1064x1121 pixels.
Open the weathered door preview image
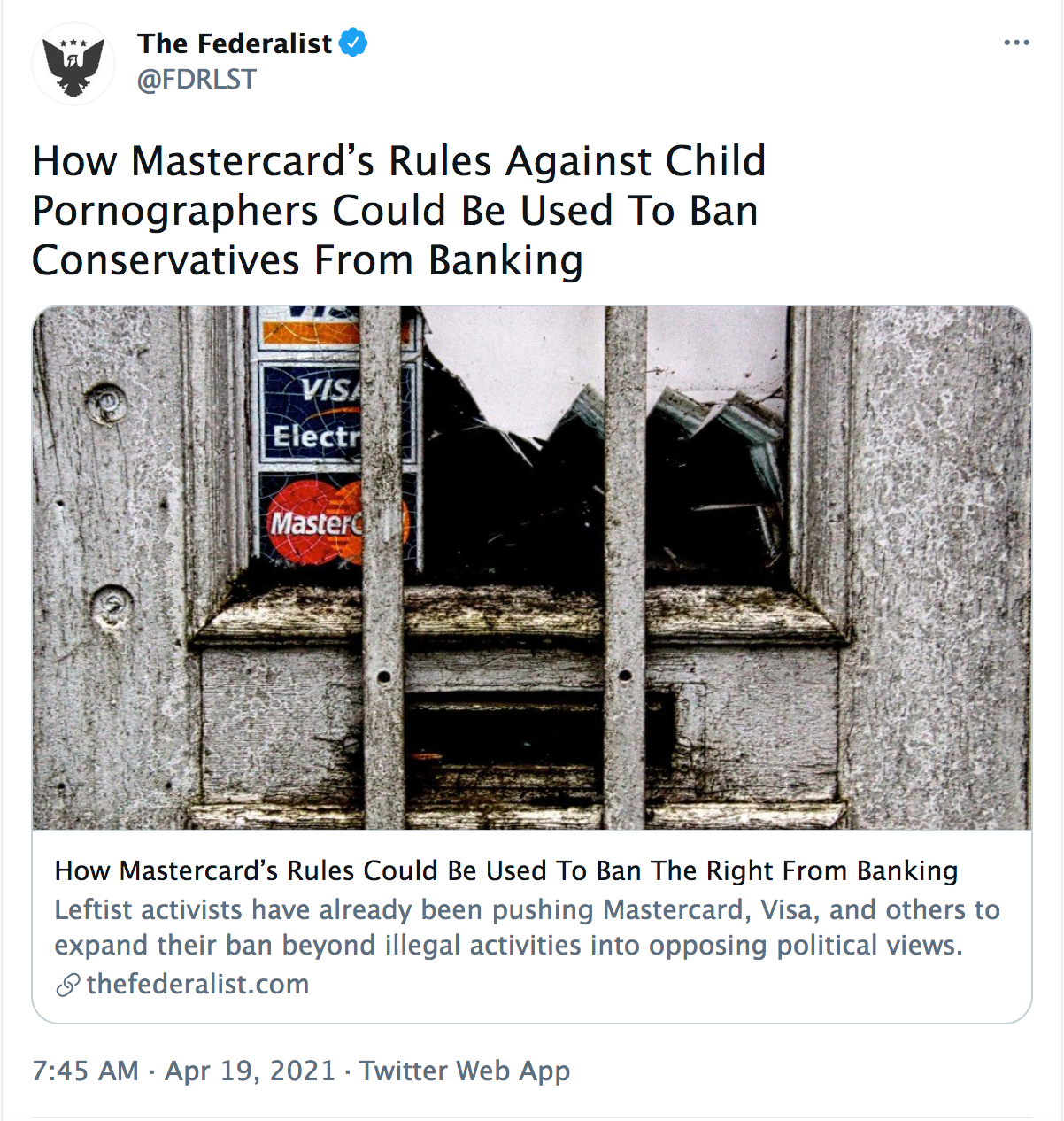point(532,568)
